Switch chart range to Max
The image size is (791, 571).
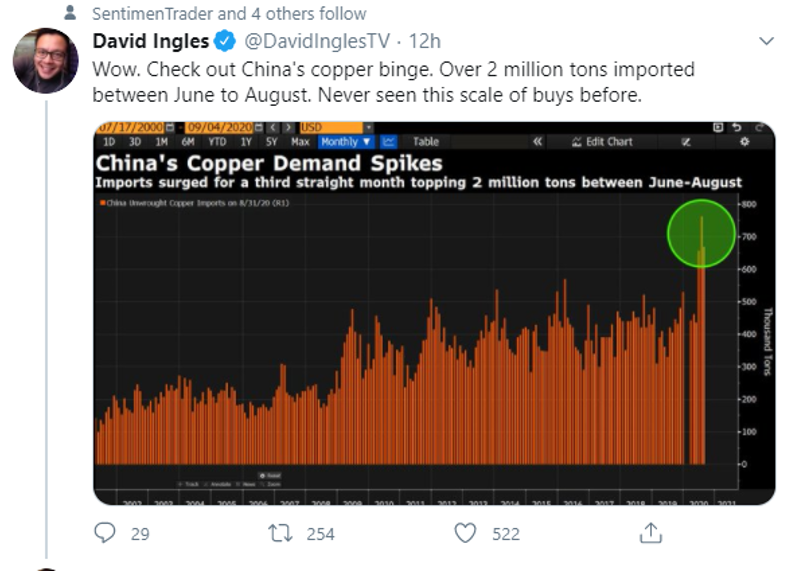pyautogui.click(x=300, y=142)
